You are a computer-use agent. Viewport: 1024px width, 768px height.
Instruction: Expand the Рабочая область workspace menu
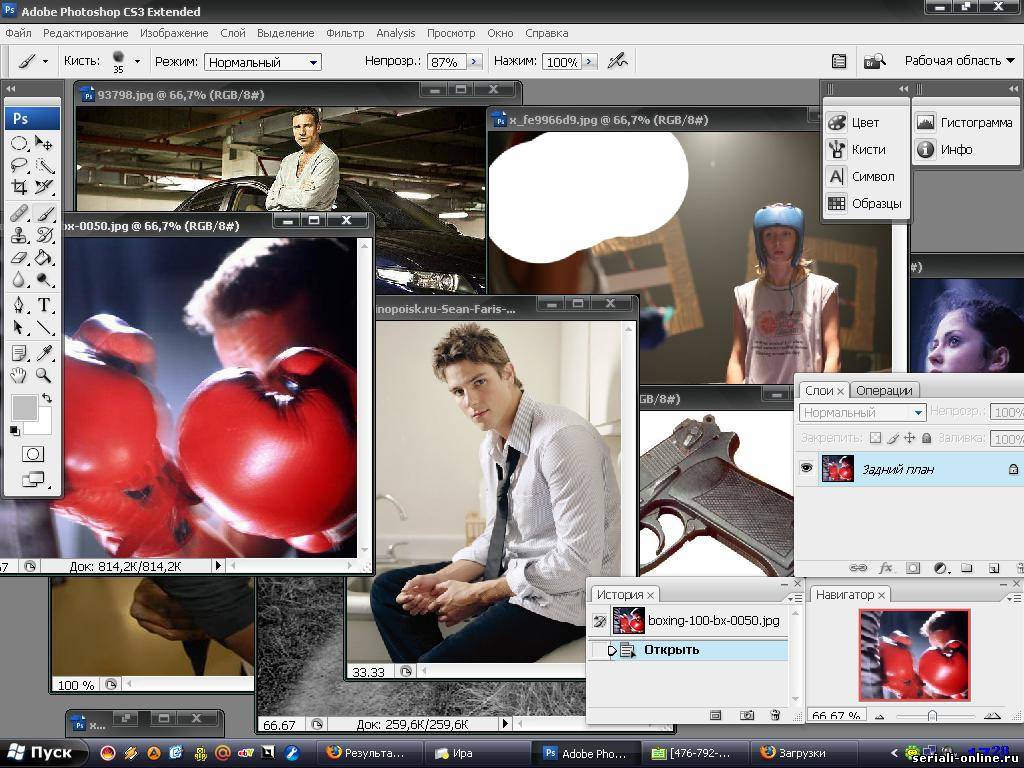958,61
